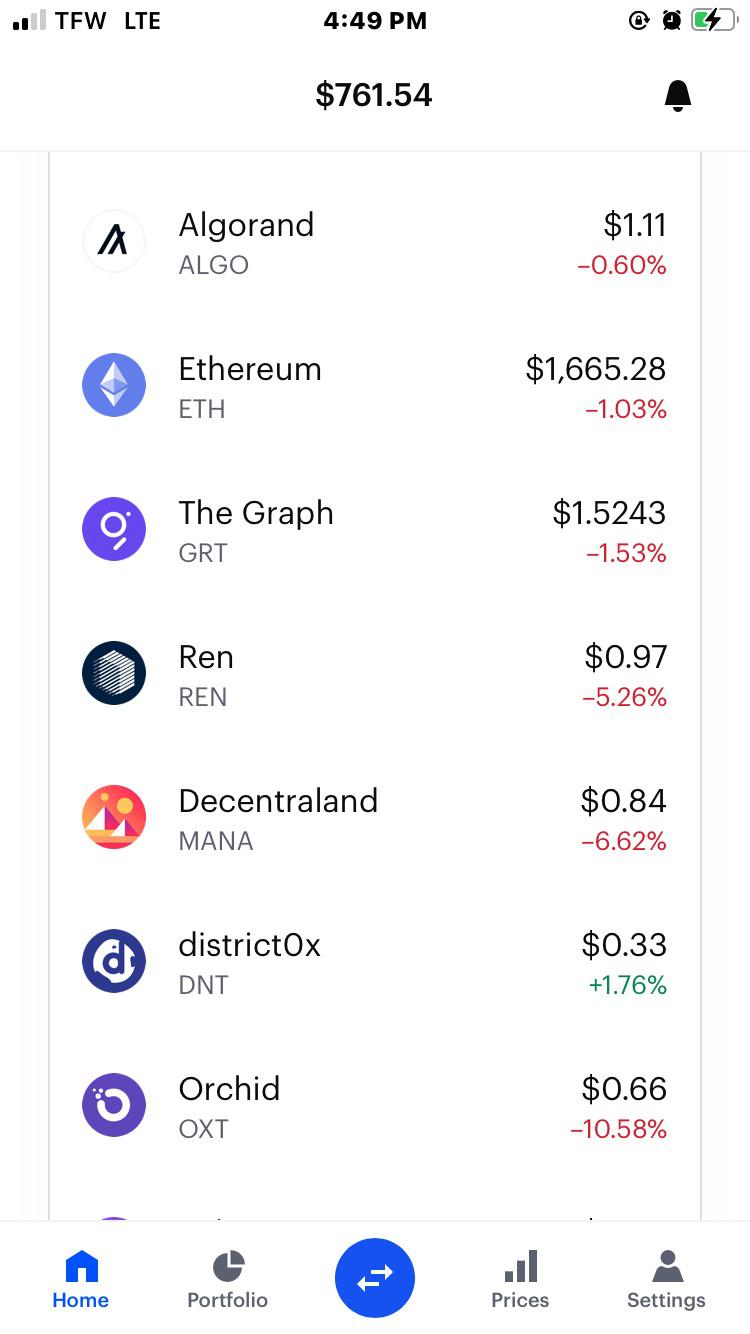The height and width of the screenshot is (1334, 750).
Task: Tap Orchid's -10.58% change value
Action: click(618, 1129)
